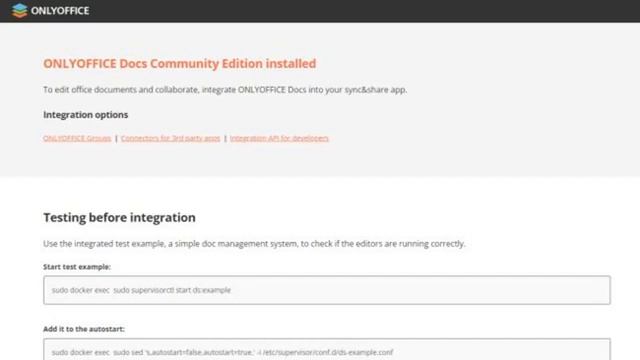Click the 'Add it to the autostart:' label
Screen dimensions: 640x360
84,329
